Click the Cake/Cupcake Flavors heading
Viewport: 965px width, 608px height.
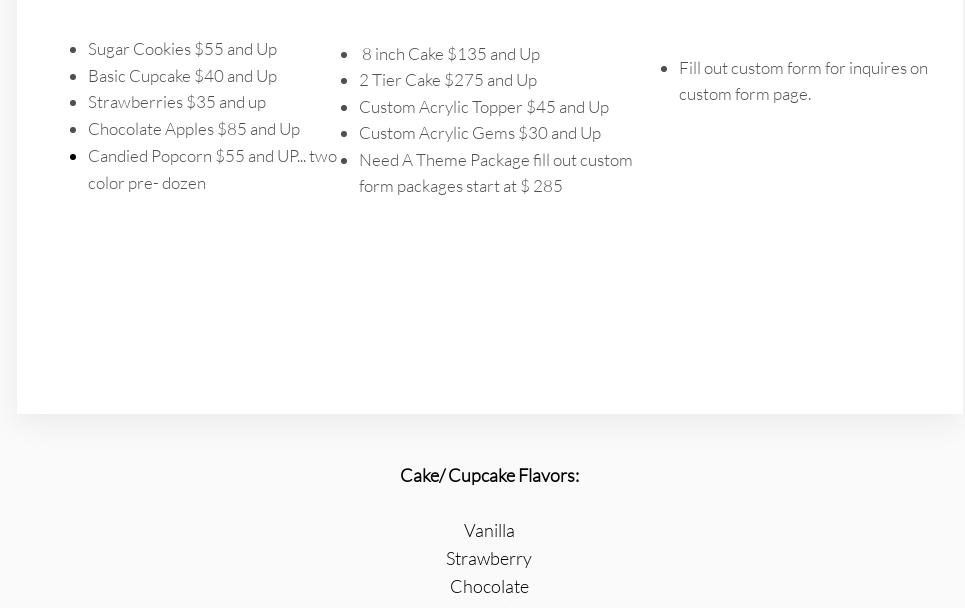pyautogui.click(x=490, y=475)
